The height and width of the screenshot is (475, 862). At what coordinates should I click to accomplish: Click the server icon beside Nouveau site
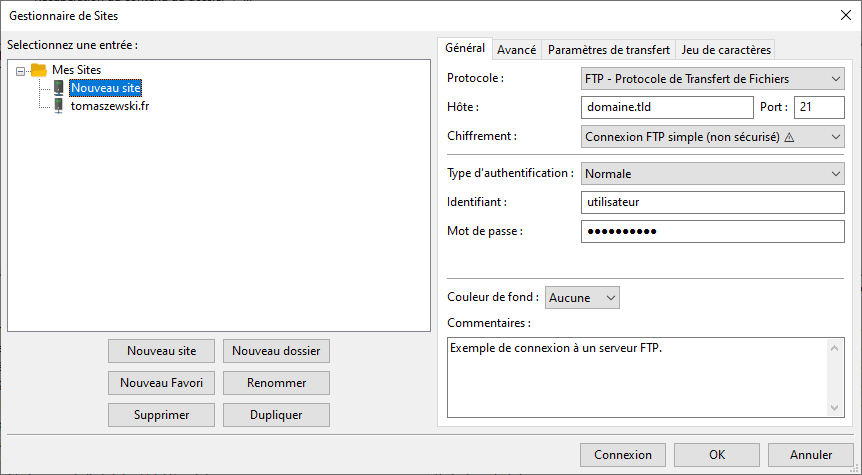click(59, 88)
